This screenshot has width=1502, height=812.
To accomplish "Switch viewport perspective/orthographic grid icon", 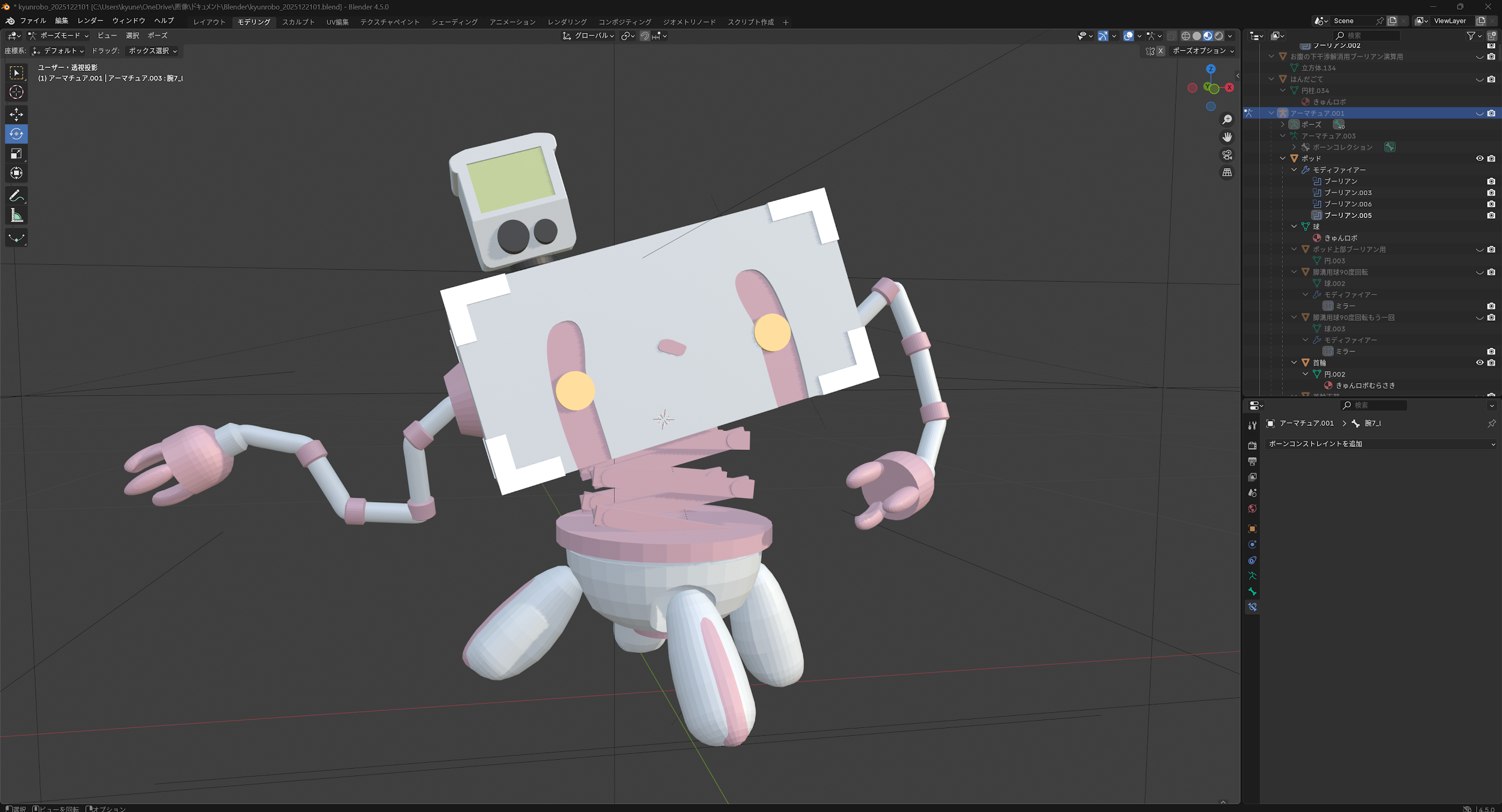I will [x=1227, y=172].
